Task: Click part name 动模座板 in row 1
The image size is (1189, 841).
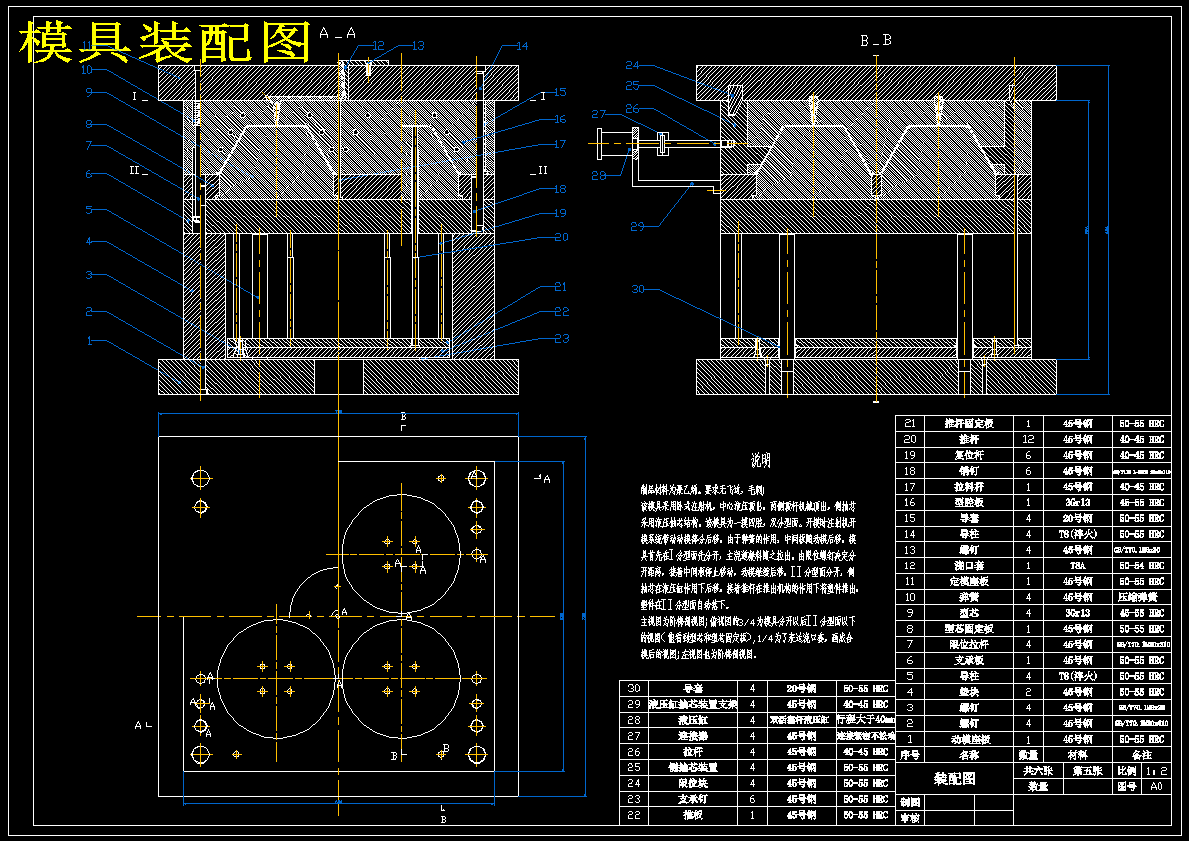Action: point(968,739)
